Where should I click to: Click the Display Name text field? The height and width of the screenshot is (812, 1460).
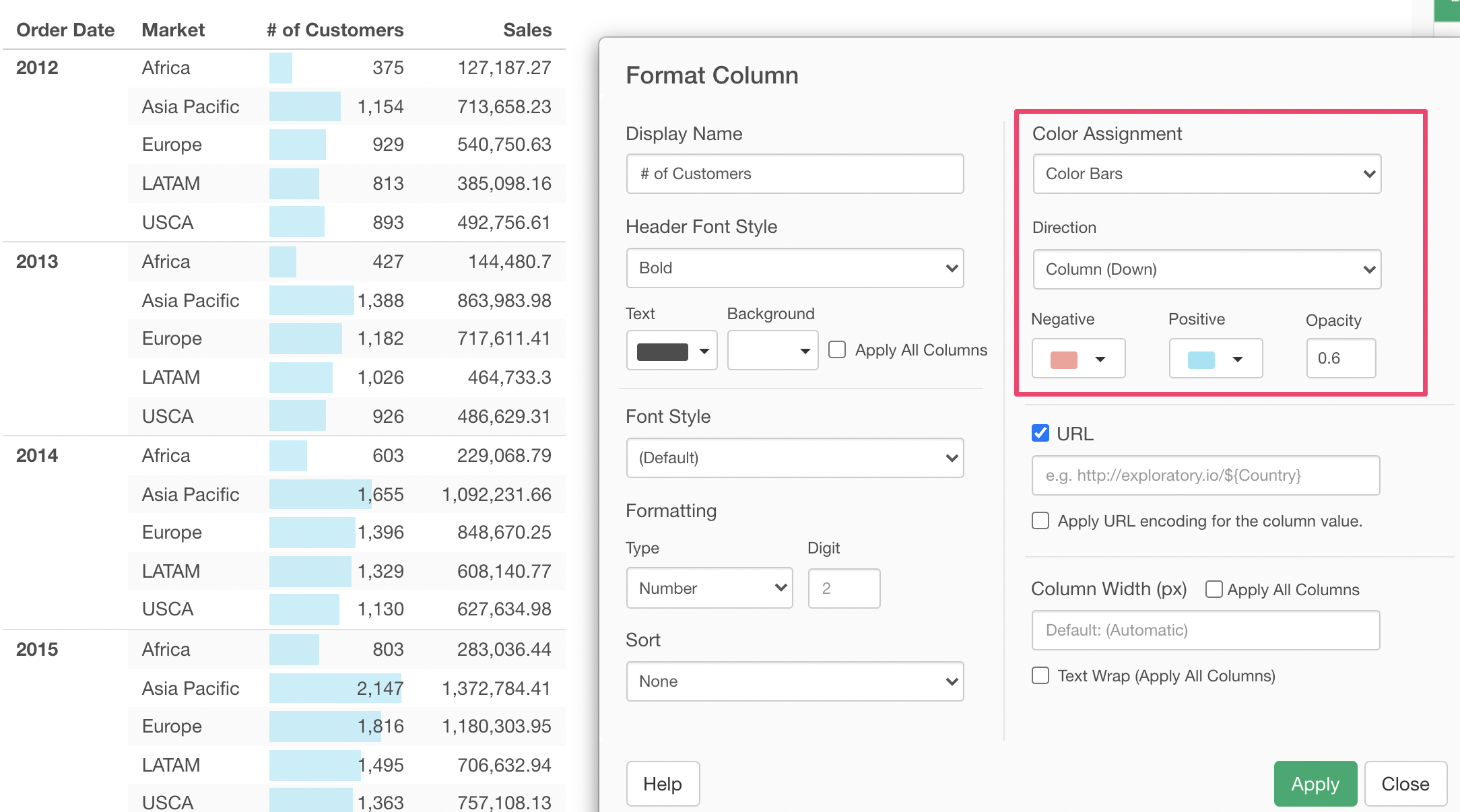(795, 174)
